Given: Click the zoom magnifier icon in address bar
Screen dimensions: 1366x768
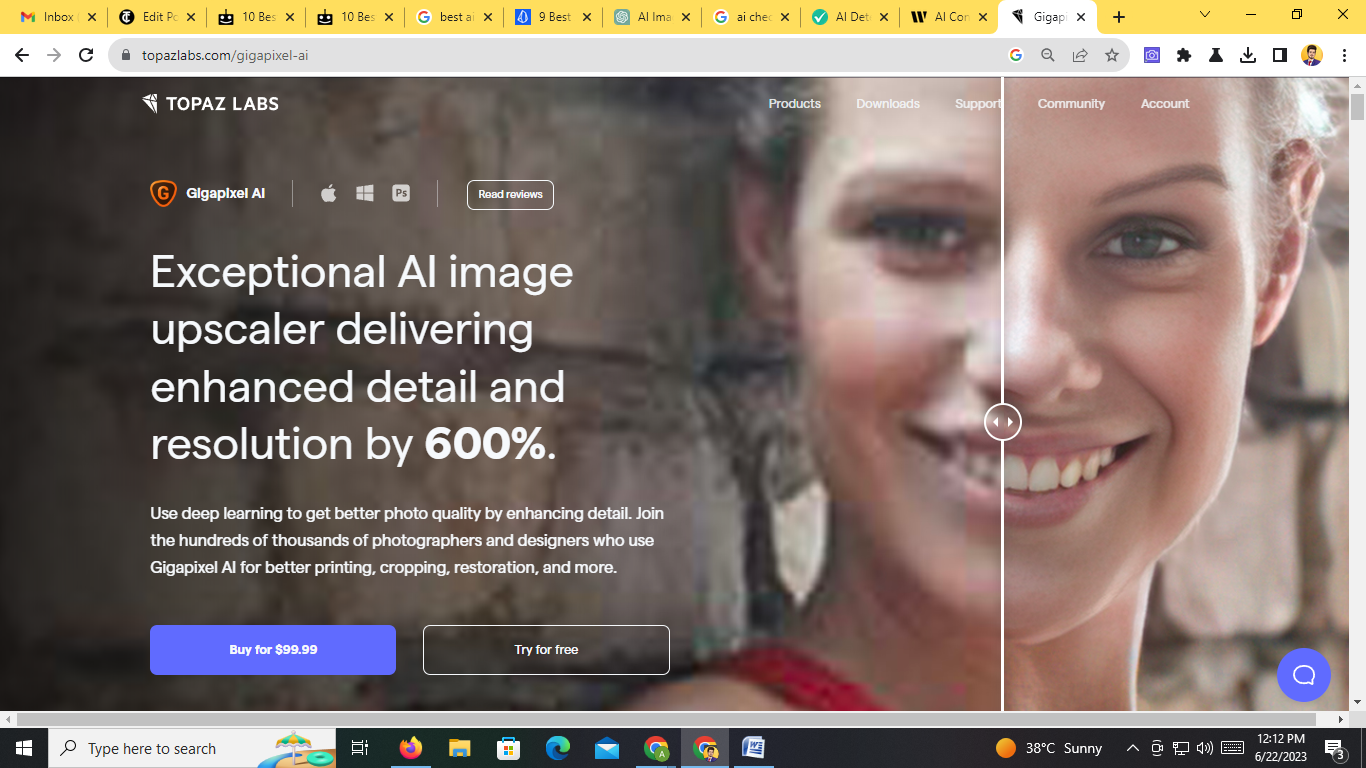Looking at the screenshot, I should pyautogui.click(x=1048, y=56).
